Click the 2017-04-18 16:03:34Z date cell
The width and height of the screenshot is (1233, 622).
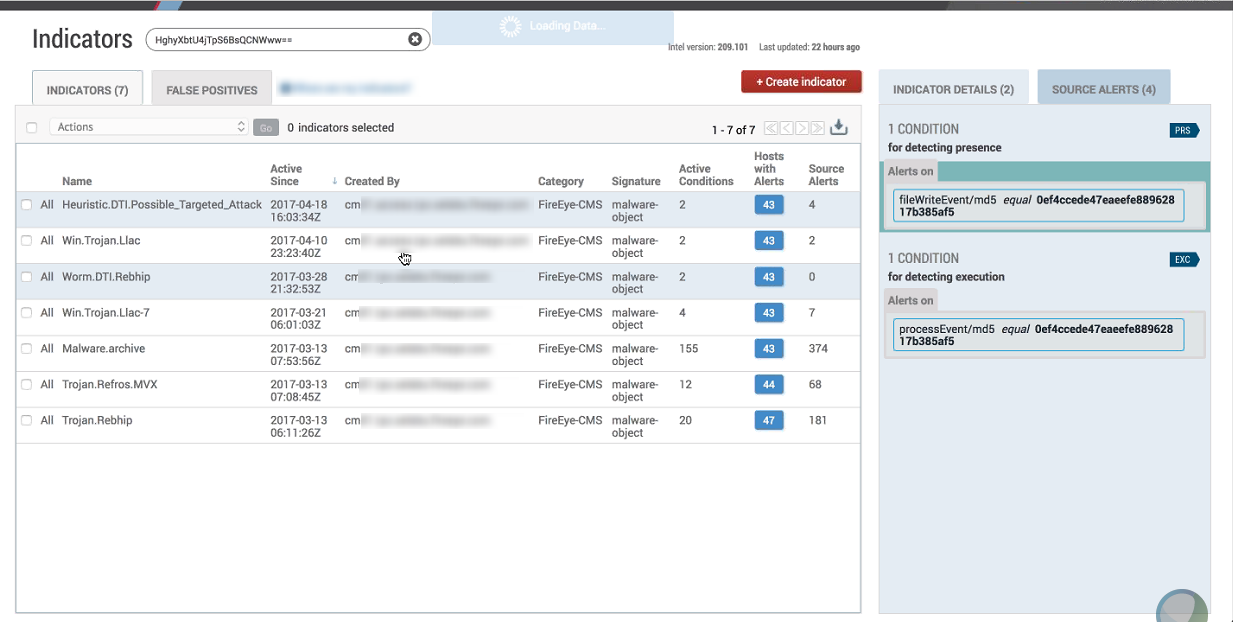click(x=298, y=211)
